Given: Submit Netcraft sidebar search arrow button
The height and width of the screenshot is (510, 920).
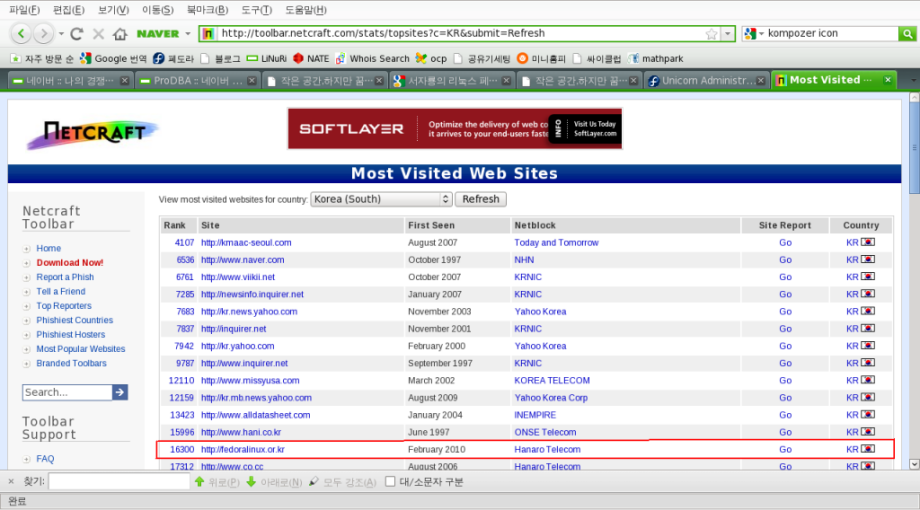Looking at the screenshot, I should [120, 392].
